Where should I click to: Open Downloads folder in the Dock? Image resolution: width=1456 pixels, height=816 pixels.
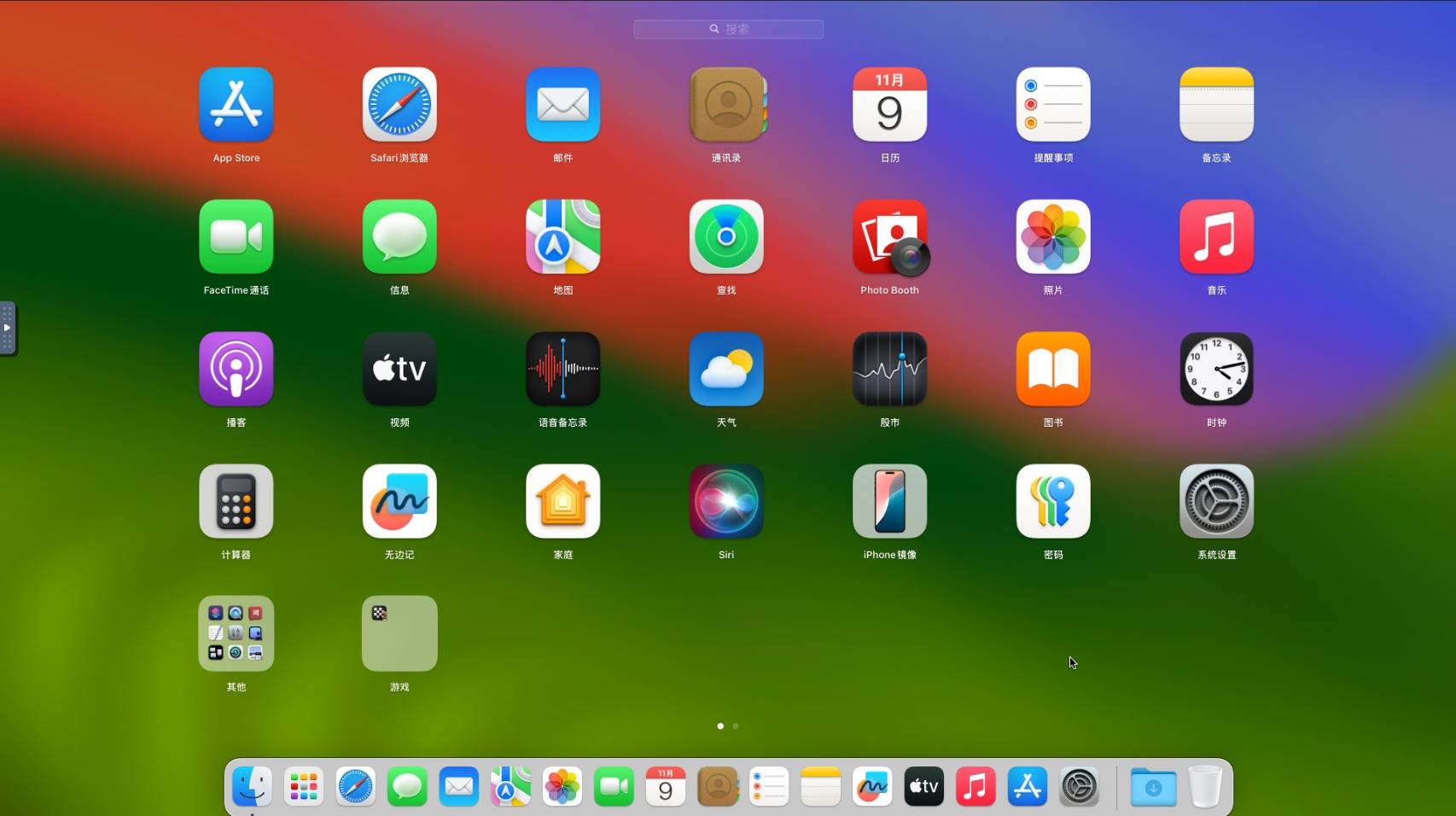(1153, 786)
